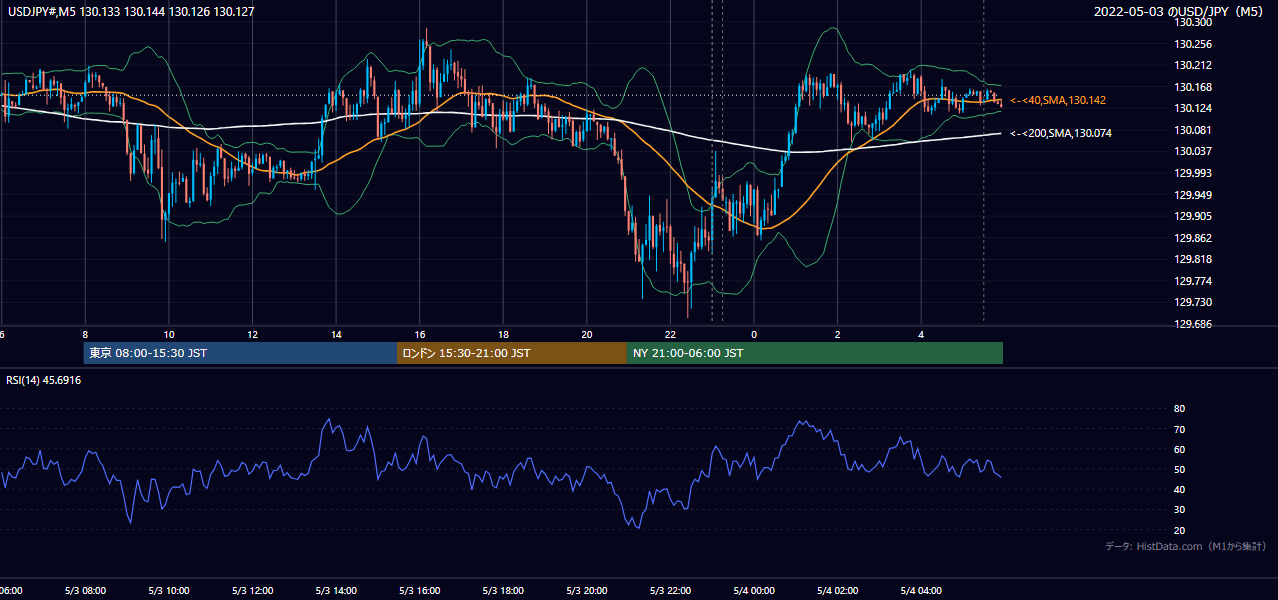Click the 129.818 price axis label
1278x600 pixels.
[x=1193, y=259]
